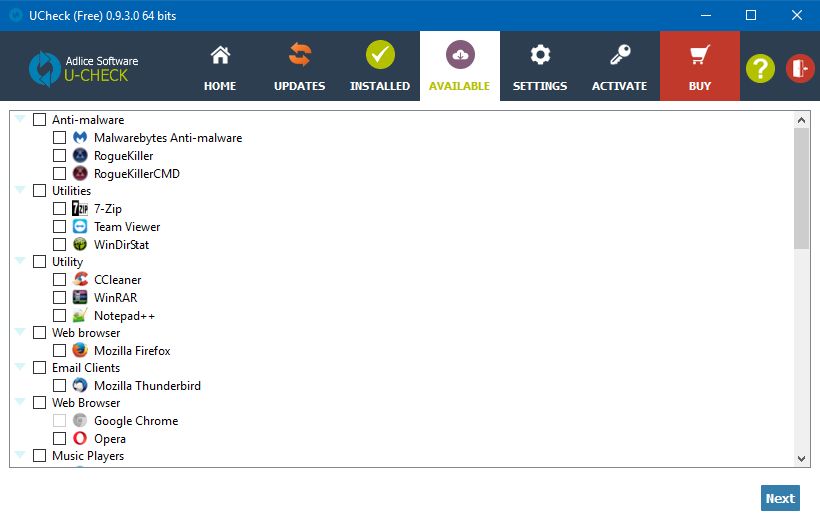Image resolution: width=820 pixels, height=531 pixels.
Task: Click the scrollbar up arrow
Action: pos(801,120)
